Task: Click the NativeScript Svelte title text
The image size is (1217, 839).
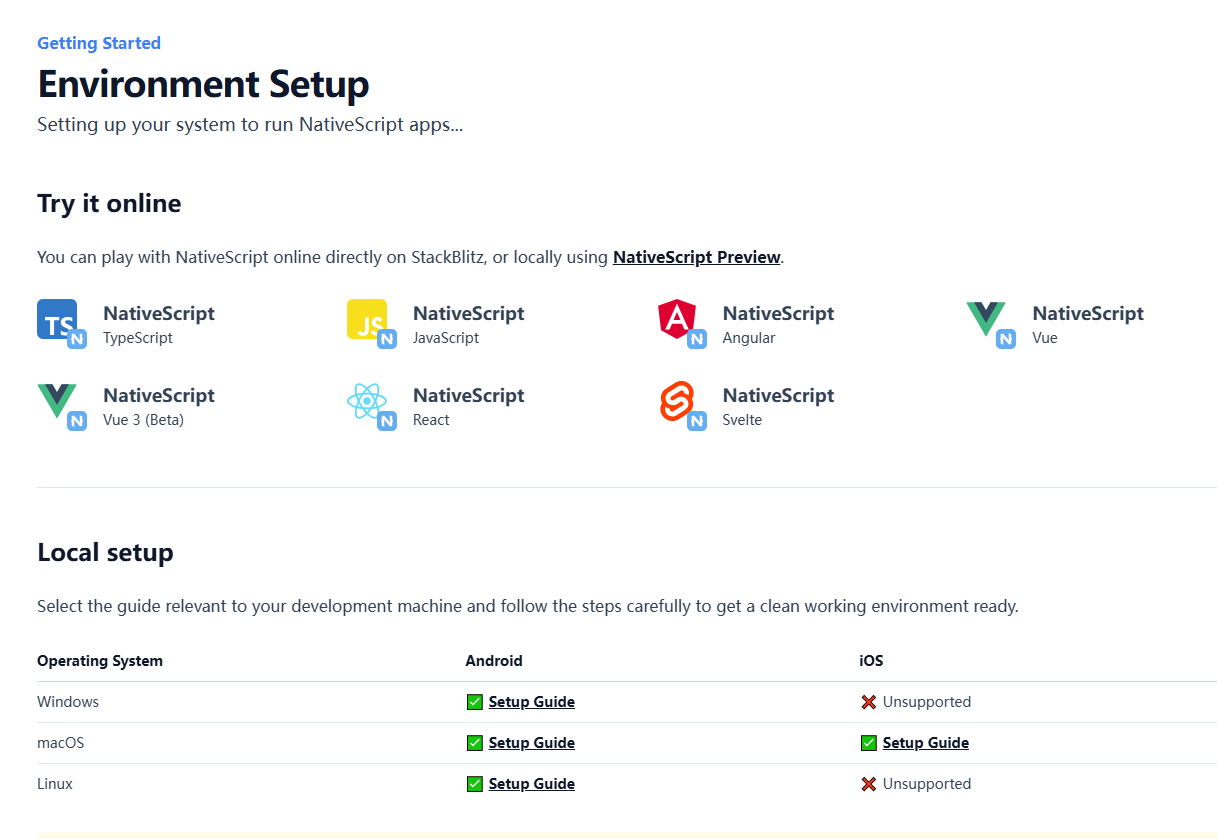Action: click(778, 395)
